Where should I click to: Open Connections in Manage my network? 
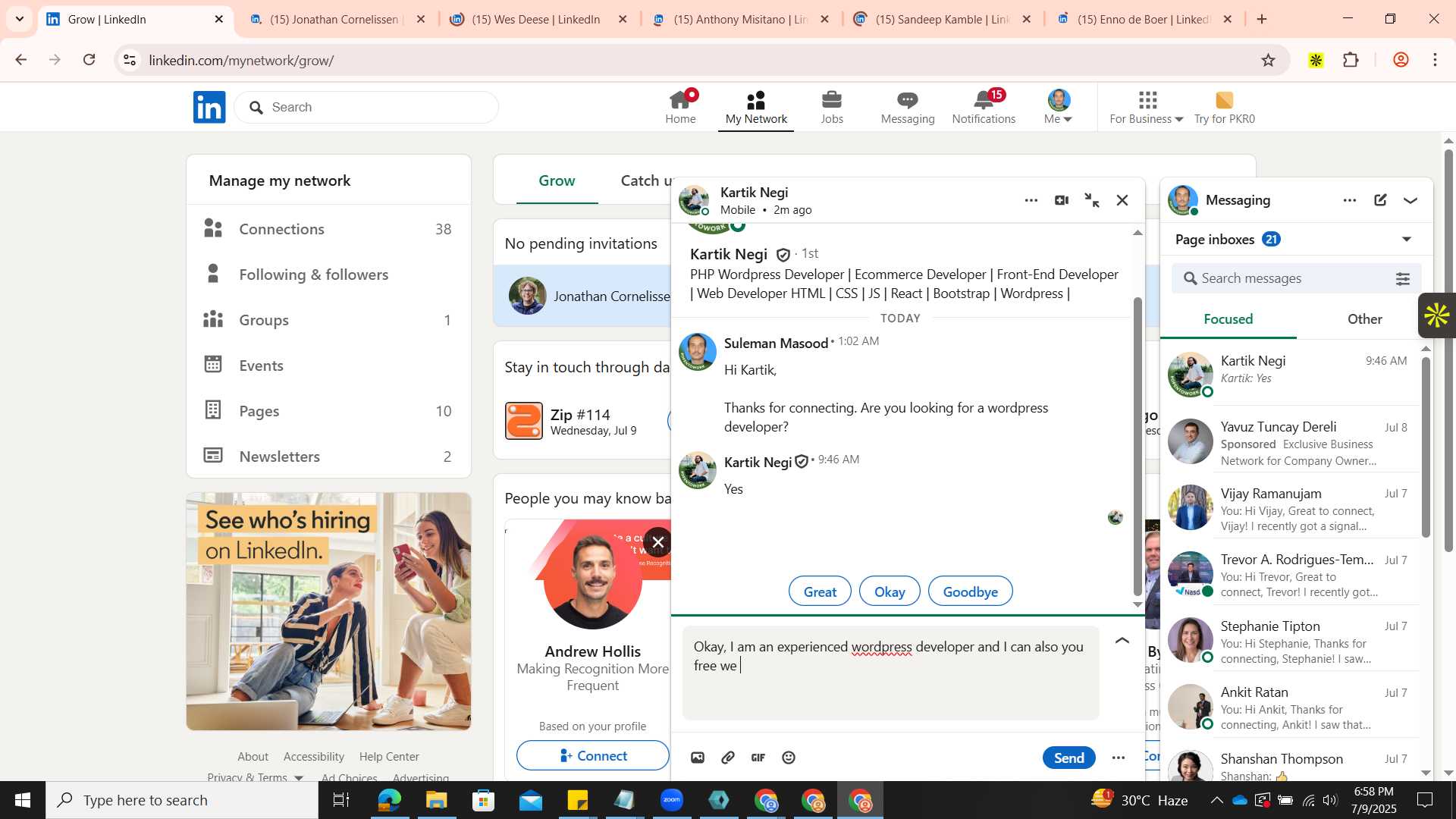tap(328, 229)
